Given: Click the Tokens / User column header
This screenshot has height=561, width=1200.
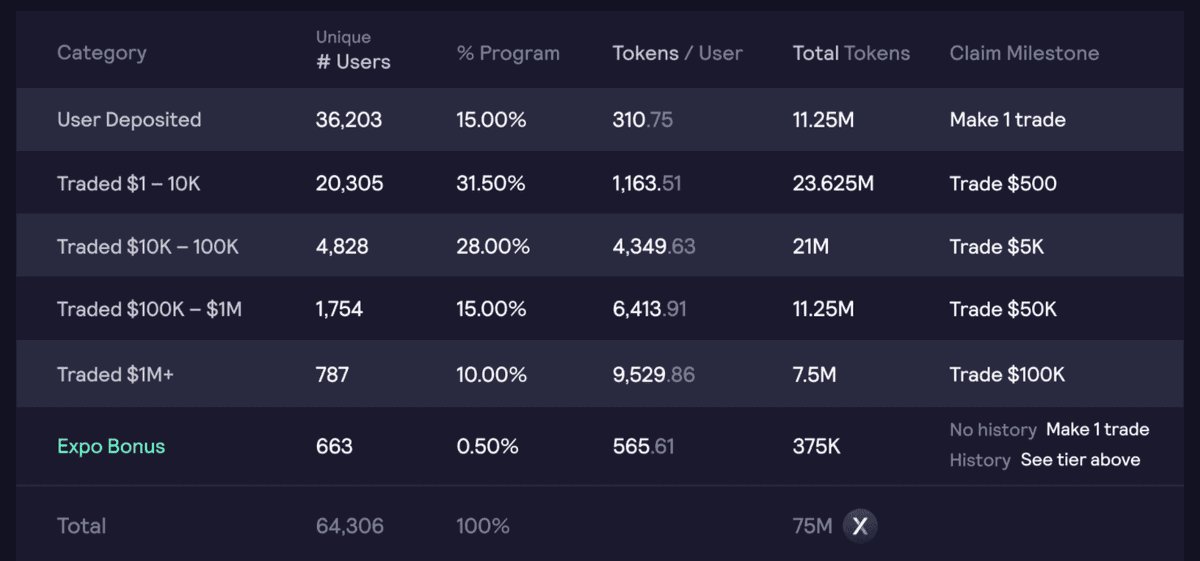Looking at the screenshot, I should (x=677, y=53).
